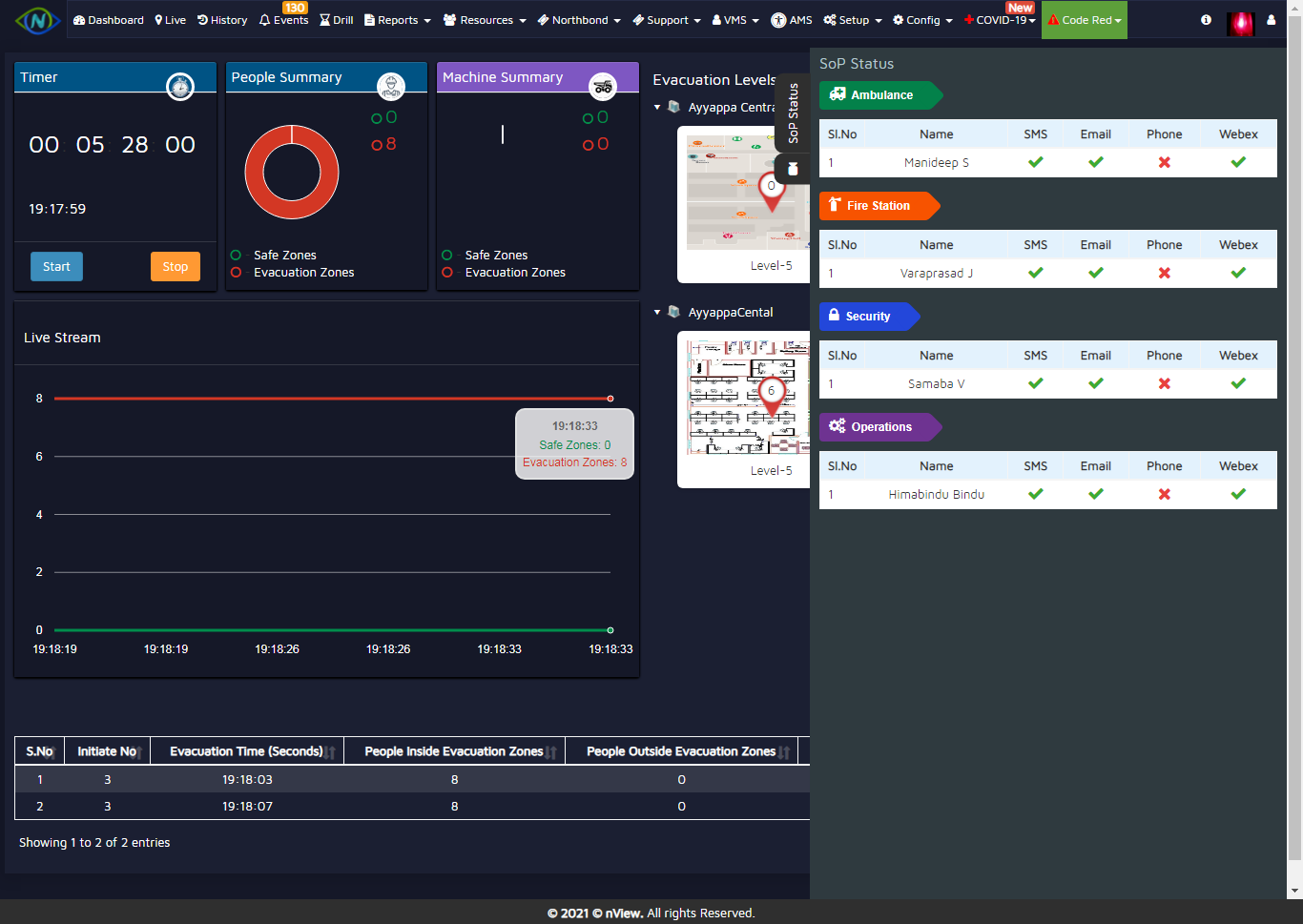Expand the Northbond dropdown menu
Viewport: 1303px width, 924px height.
(x=579, y=20)
